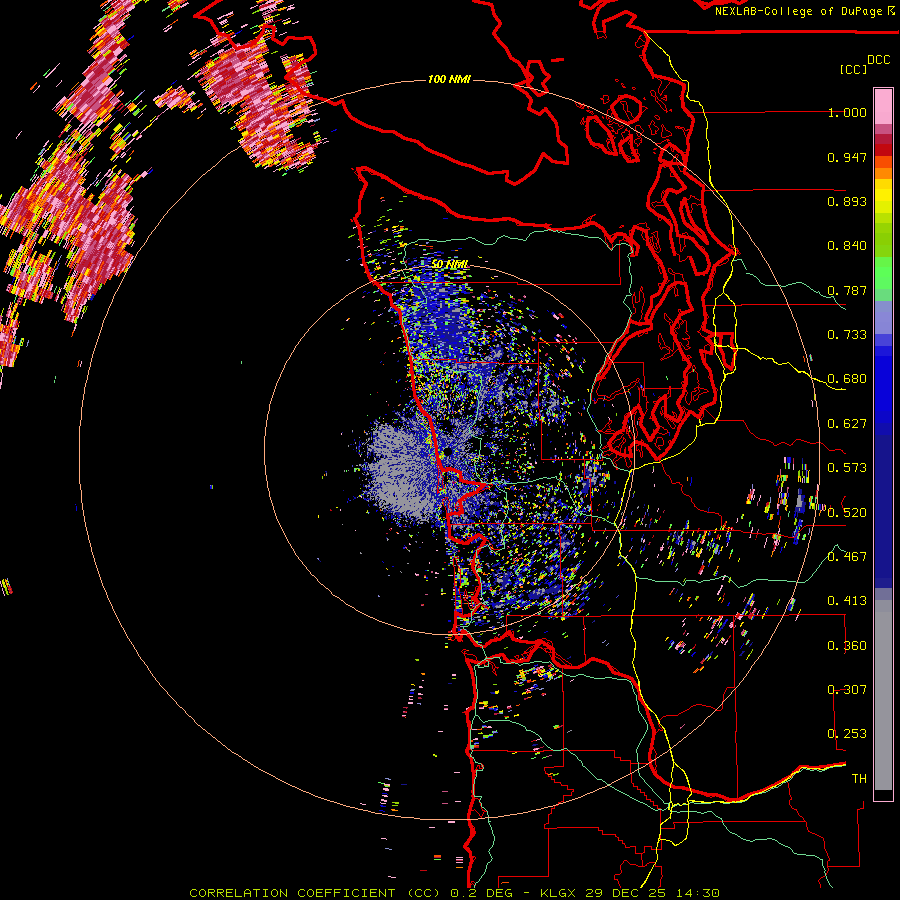The image size is (900, 900).
Task: Pick the bright green color bar segment
Action: 883,273
